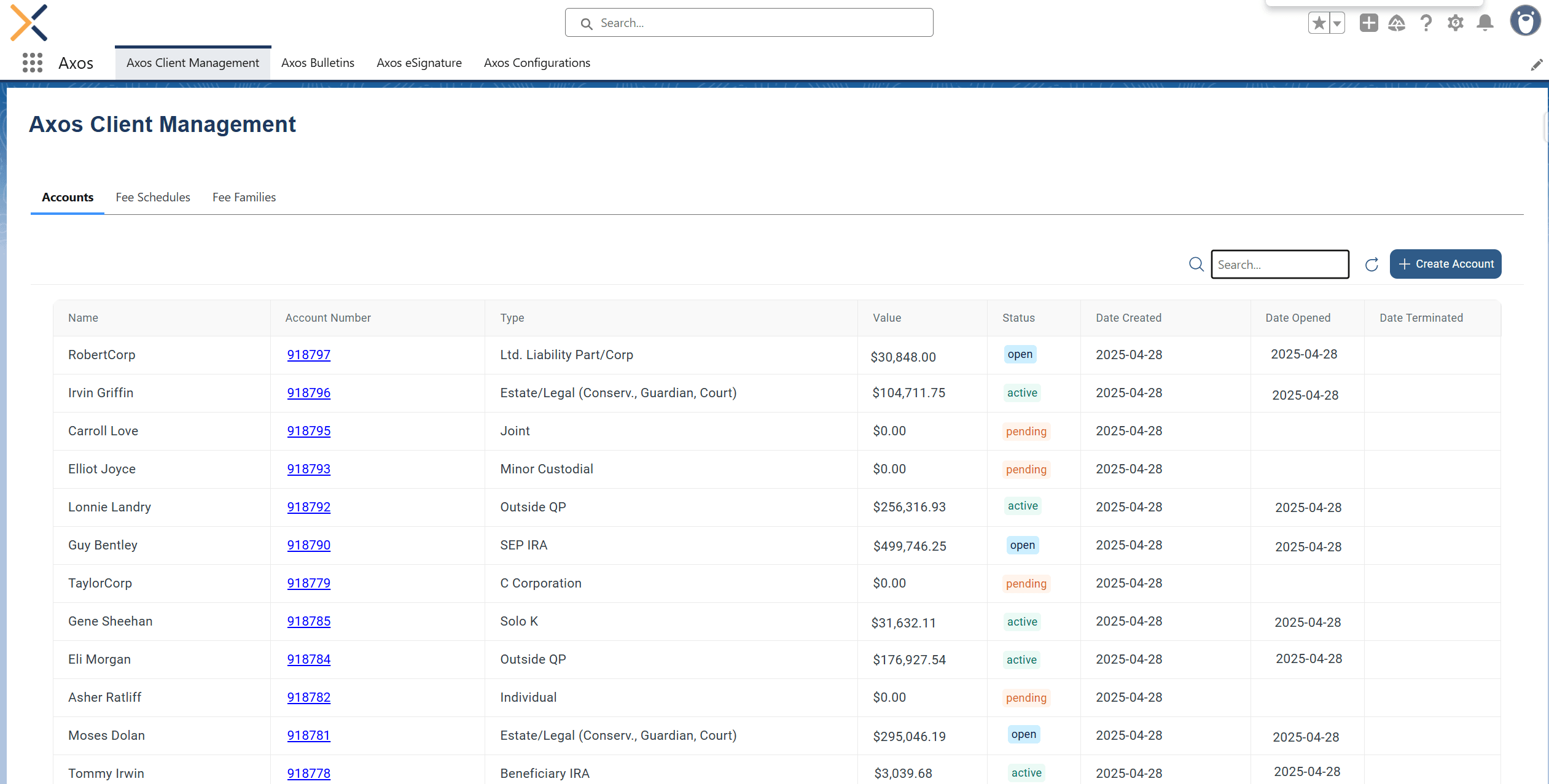Click the accounts search magnifier icon
Image resolution: width=1549 pixels, height=784 pixels.
click(x=1196, y=264)
